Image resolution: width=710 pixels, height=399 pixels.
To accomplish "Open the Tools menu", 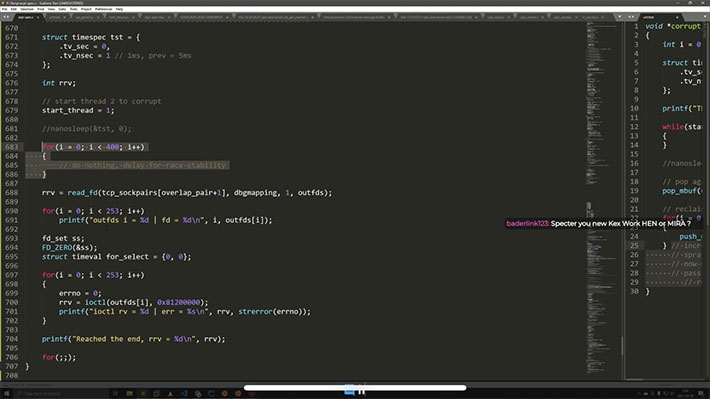I will [73, 9].
